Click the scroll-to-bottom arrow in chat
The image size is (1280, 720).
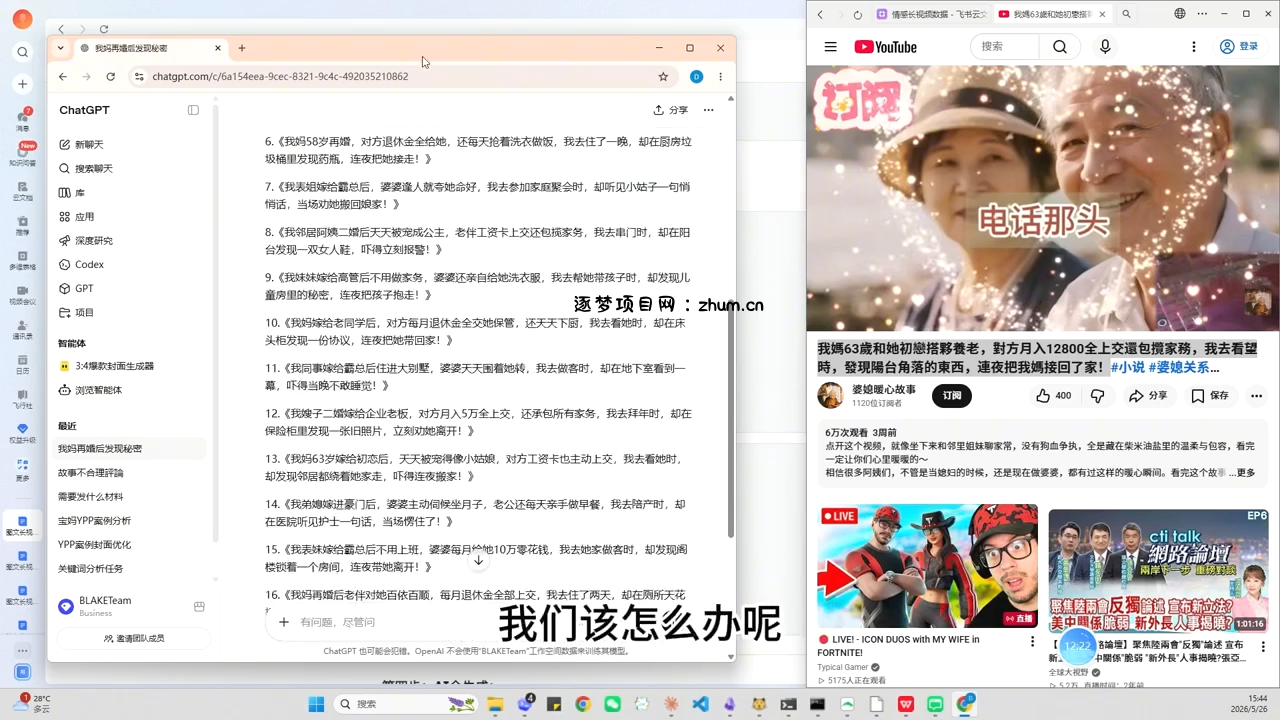tap(478, 560)
